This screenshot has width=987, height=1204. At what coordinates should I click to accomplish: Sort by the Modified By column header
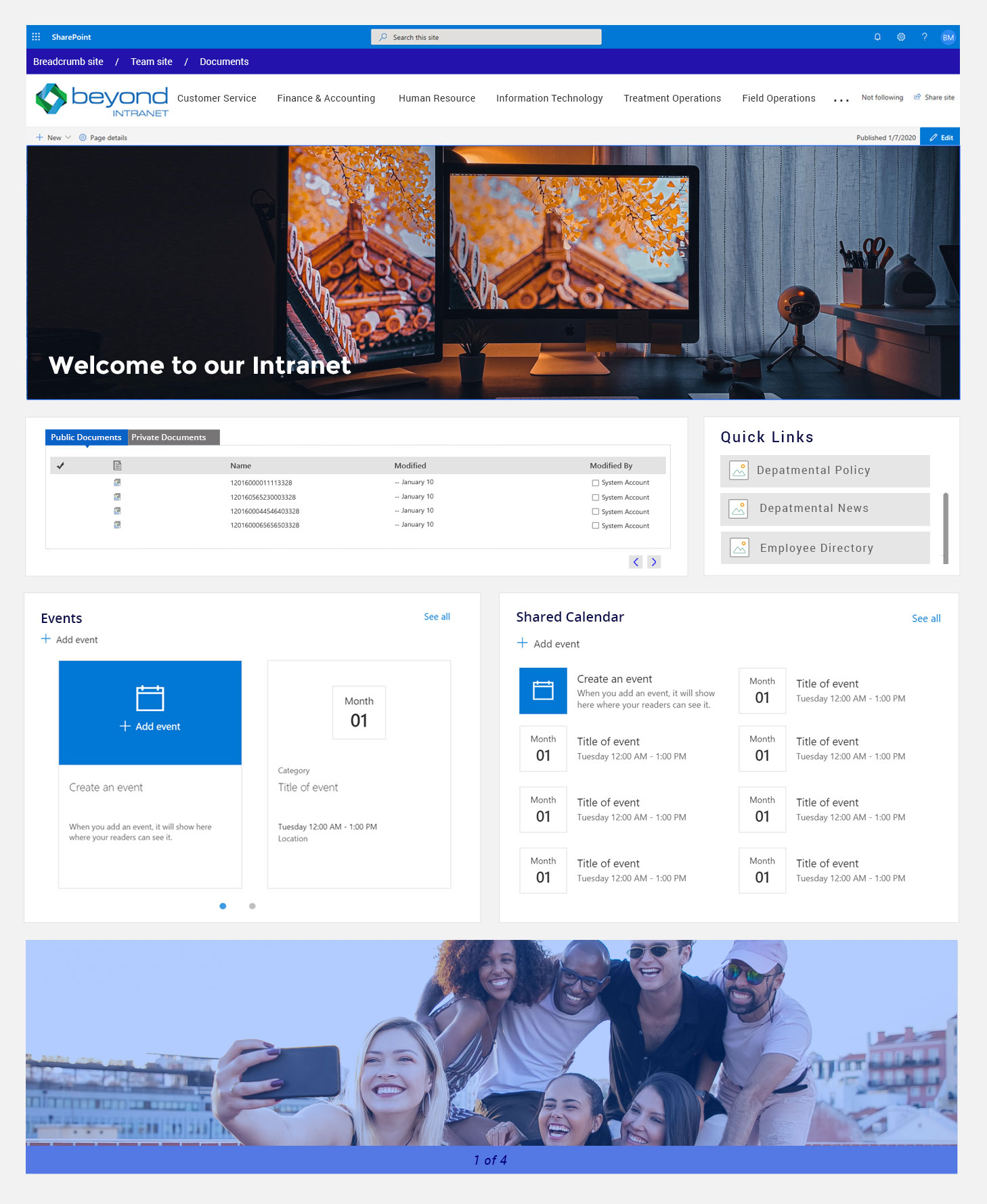(x=611, y=466)
